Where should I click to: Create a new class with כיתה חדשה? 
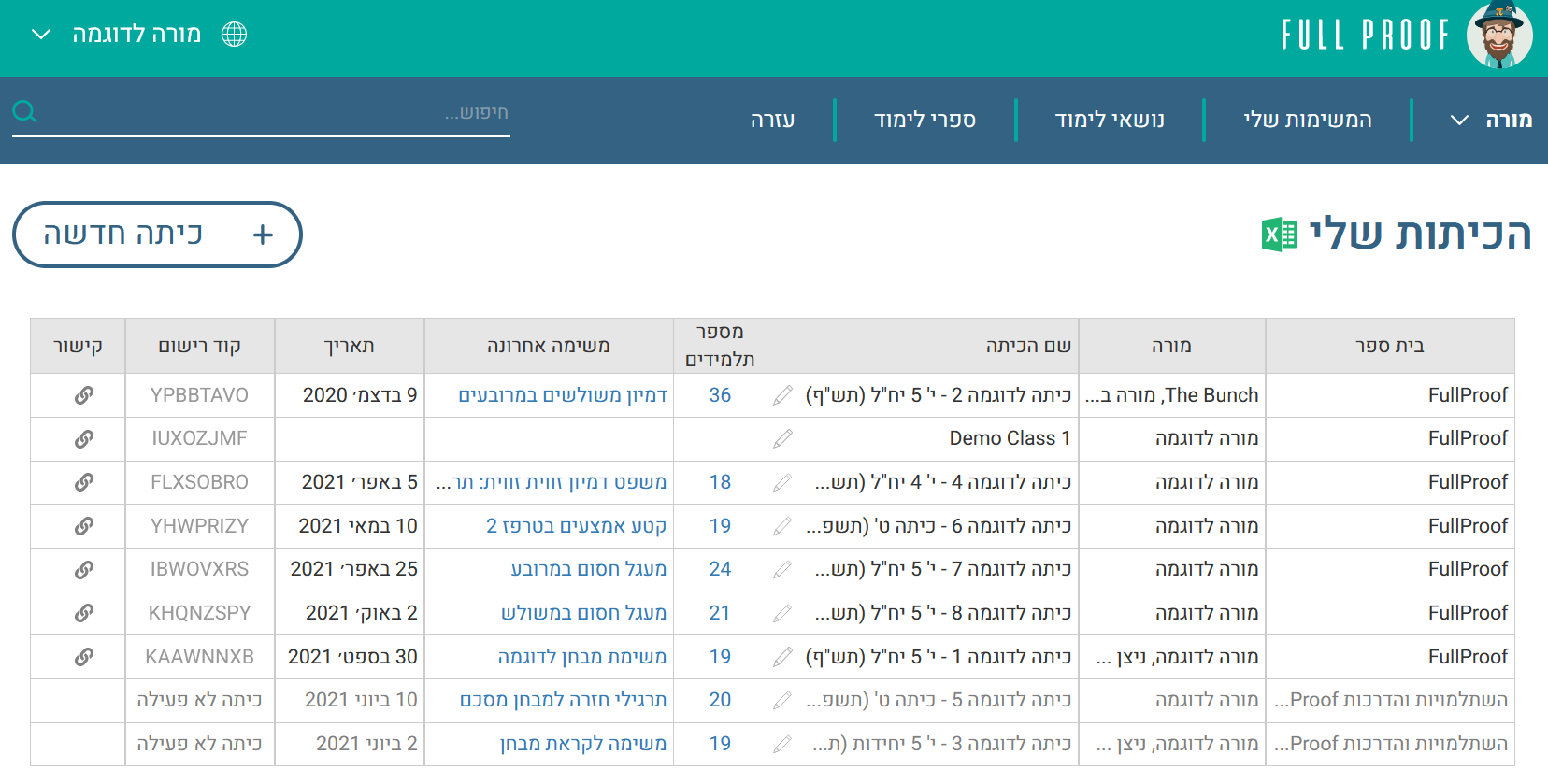[157, 235]
